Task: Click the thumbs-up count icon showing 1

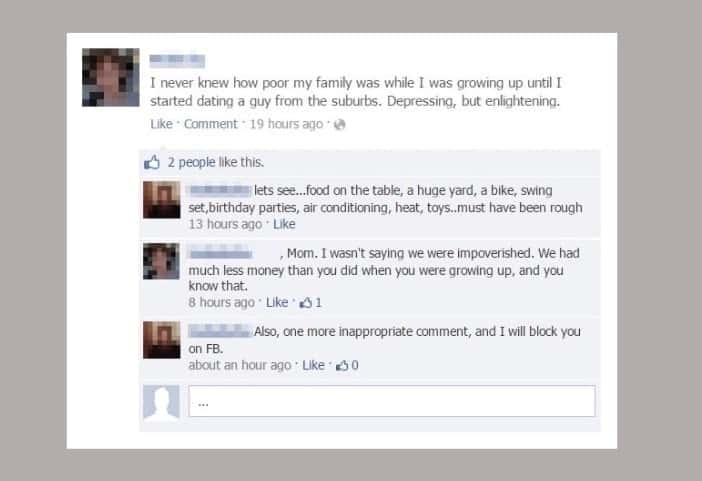Action: pos(306,303)
